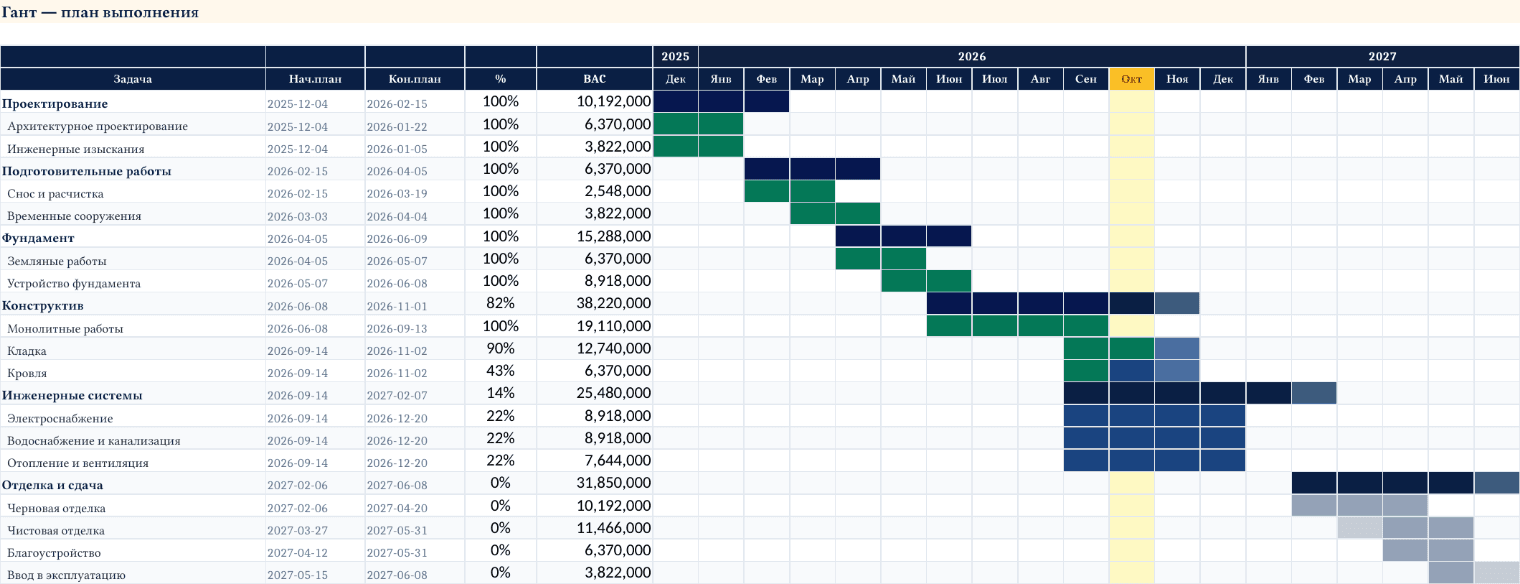Select the "Ноя" month header
1520x584 pixels.
coord(1177,79)
